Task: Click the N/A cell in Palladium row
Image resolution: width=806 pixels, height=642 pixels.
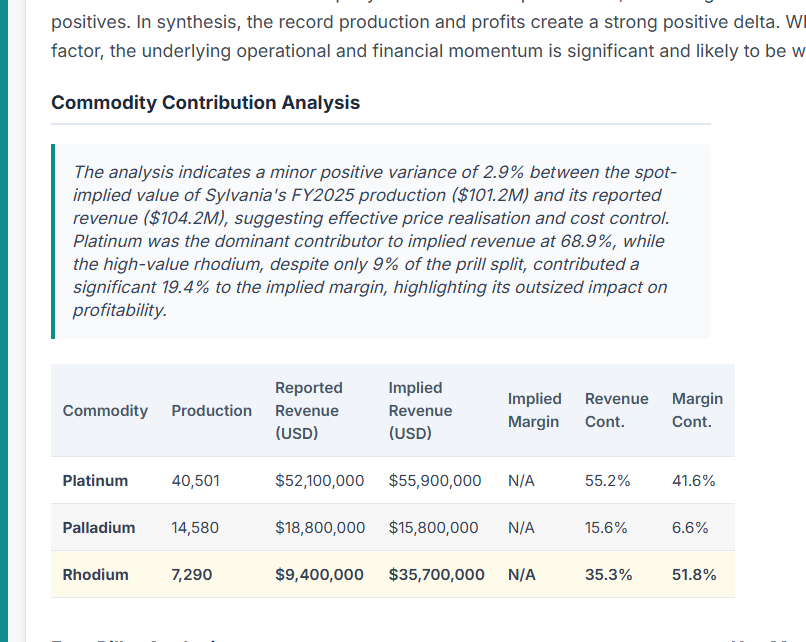Action: click(521, 528)
